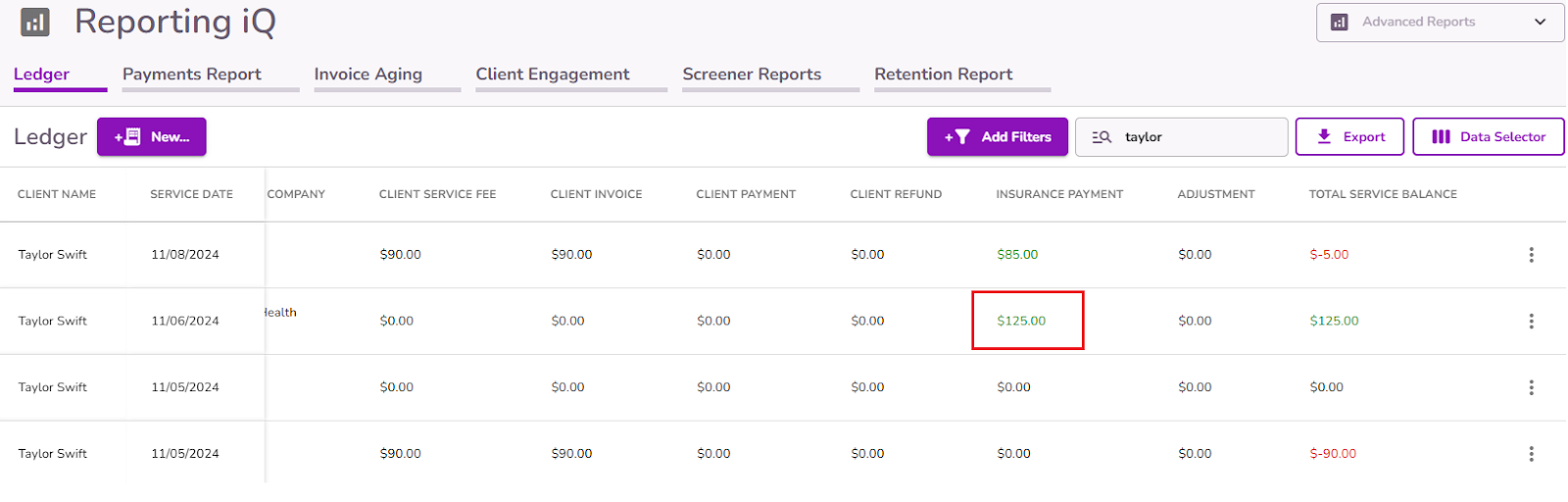Viewport: 1568px width, 502px height.
Task: Click the Advanced Reports chevron arrow
Action: tap(1541, 22)
